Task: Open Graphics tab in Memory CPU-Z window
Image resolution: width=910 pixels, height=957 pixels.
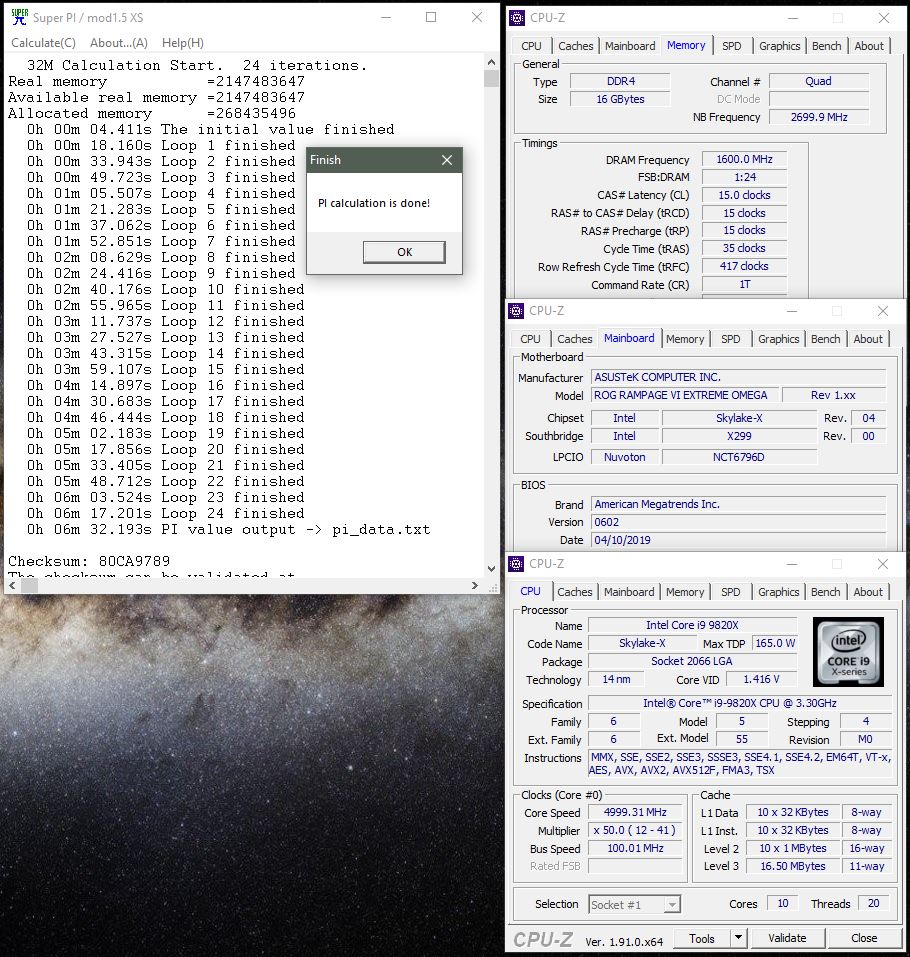Action: point(779,46)
